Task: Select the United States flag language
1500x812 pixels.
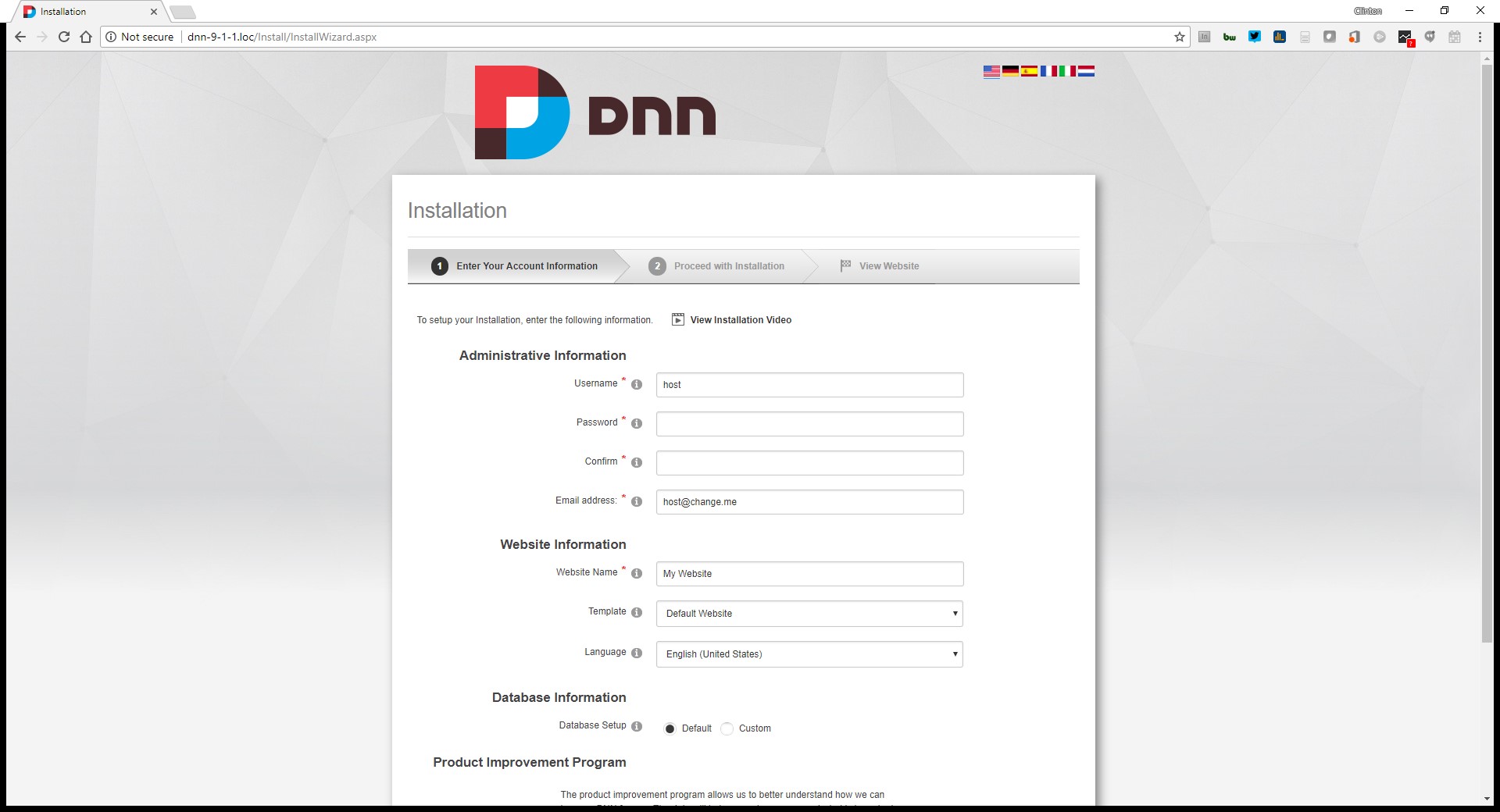Action: 991,71
